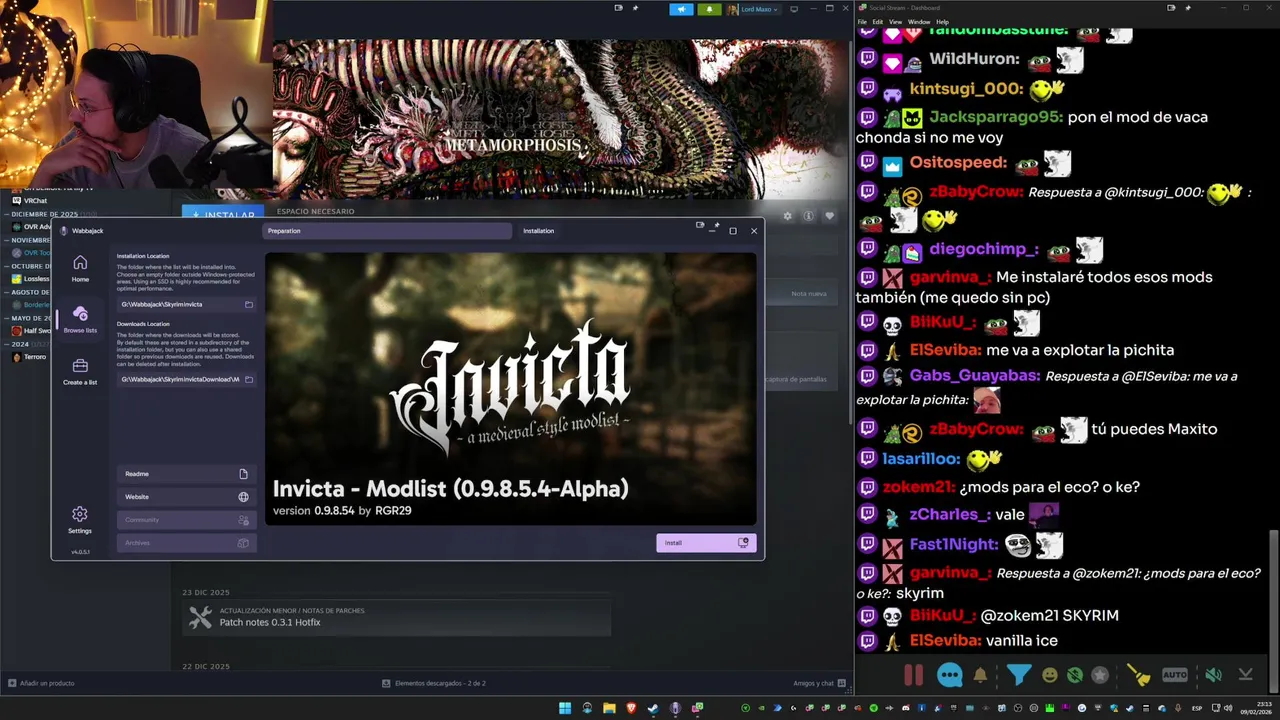Click the disabled Archives button
The image size is (1280, 720).
click(x=187, y=543)
